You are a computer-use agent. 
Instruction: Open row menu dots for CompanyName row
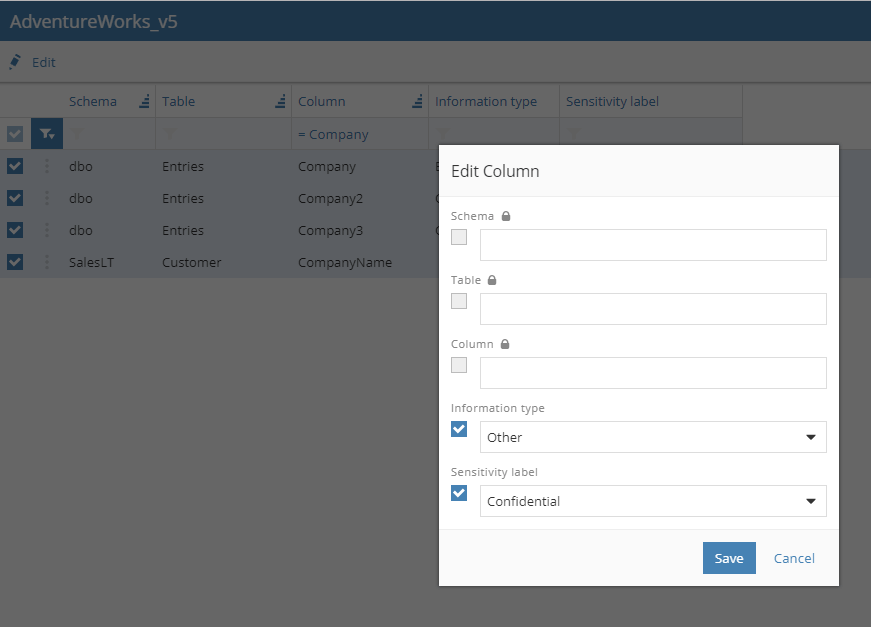(47, 262)
